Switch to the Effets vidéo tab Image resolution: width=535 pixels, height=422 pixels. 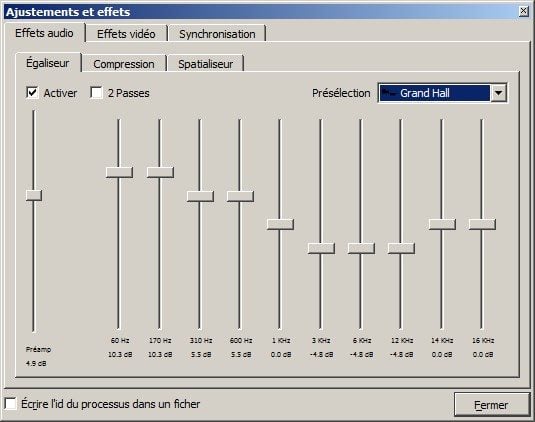coord(126,34)
